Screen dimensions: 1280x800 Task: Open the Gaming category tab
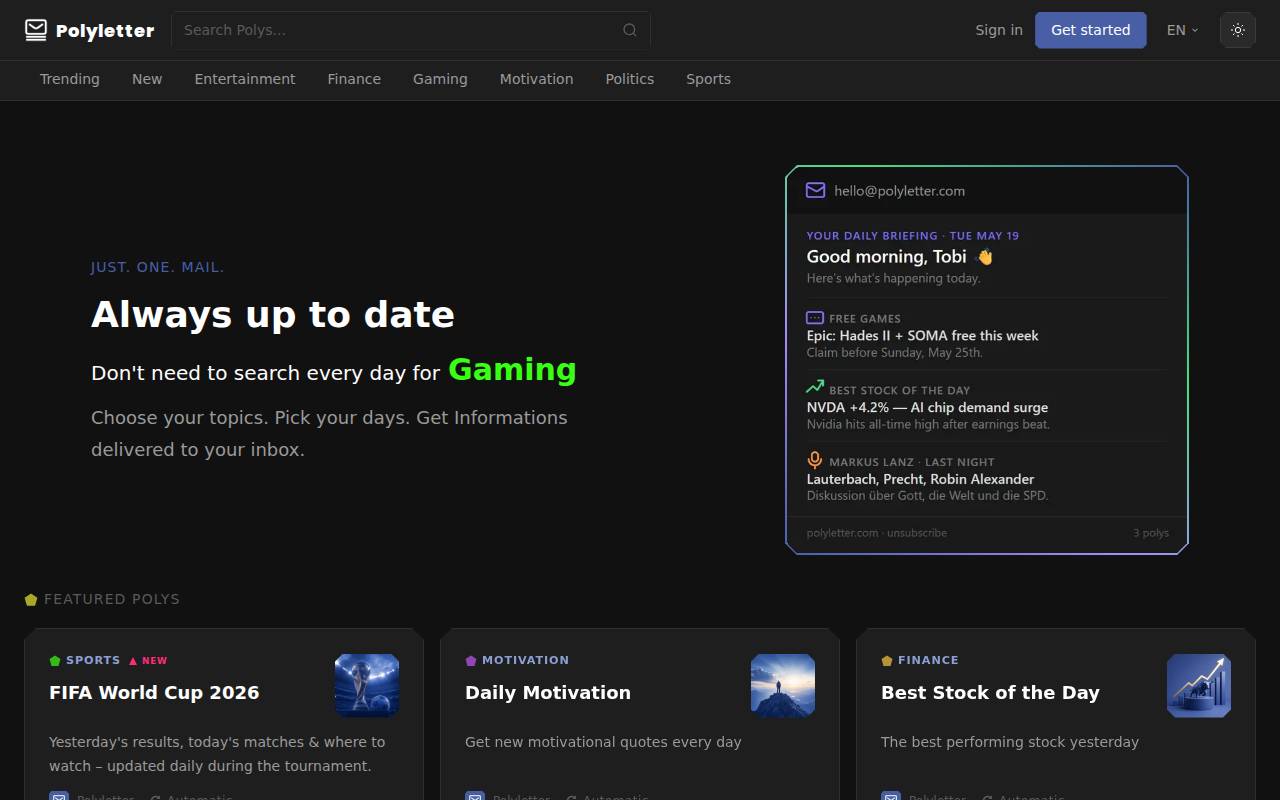(x=440, y=79)
